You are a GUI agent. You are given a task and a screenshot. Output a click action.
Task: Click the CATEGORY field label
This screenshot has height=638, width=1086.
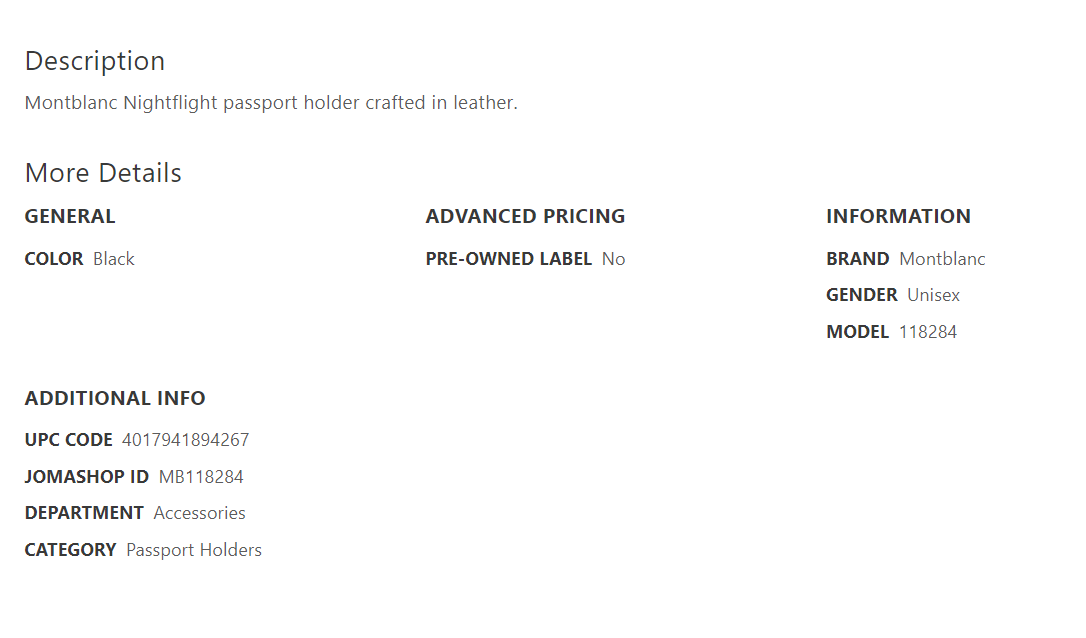[x=71, y=550]
